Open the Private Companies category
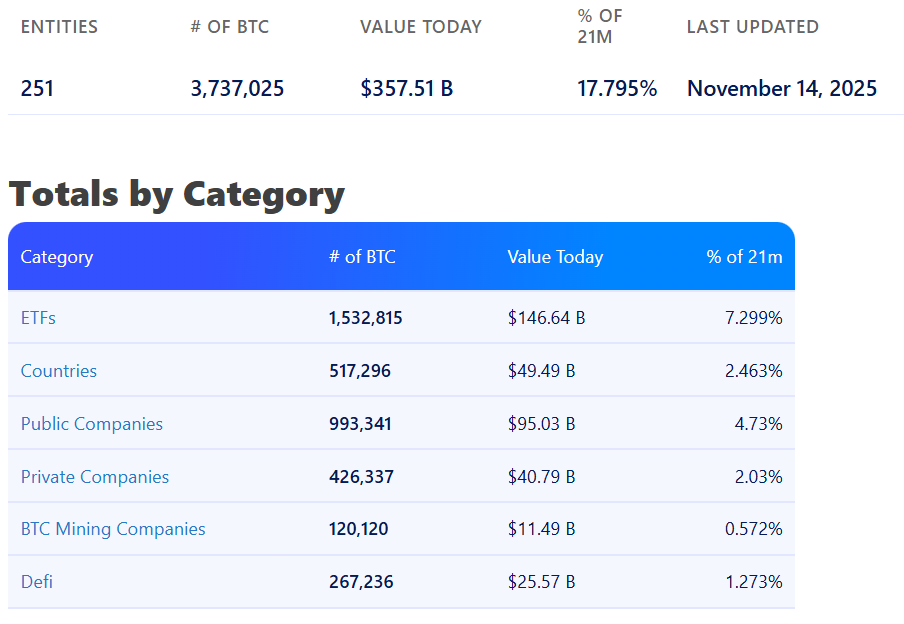Viewport: 904px width, 624px height. tap(94, 476)
